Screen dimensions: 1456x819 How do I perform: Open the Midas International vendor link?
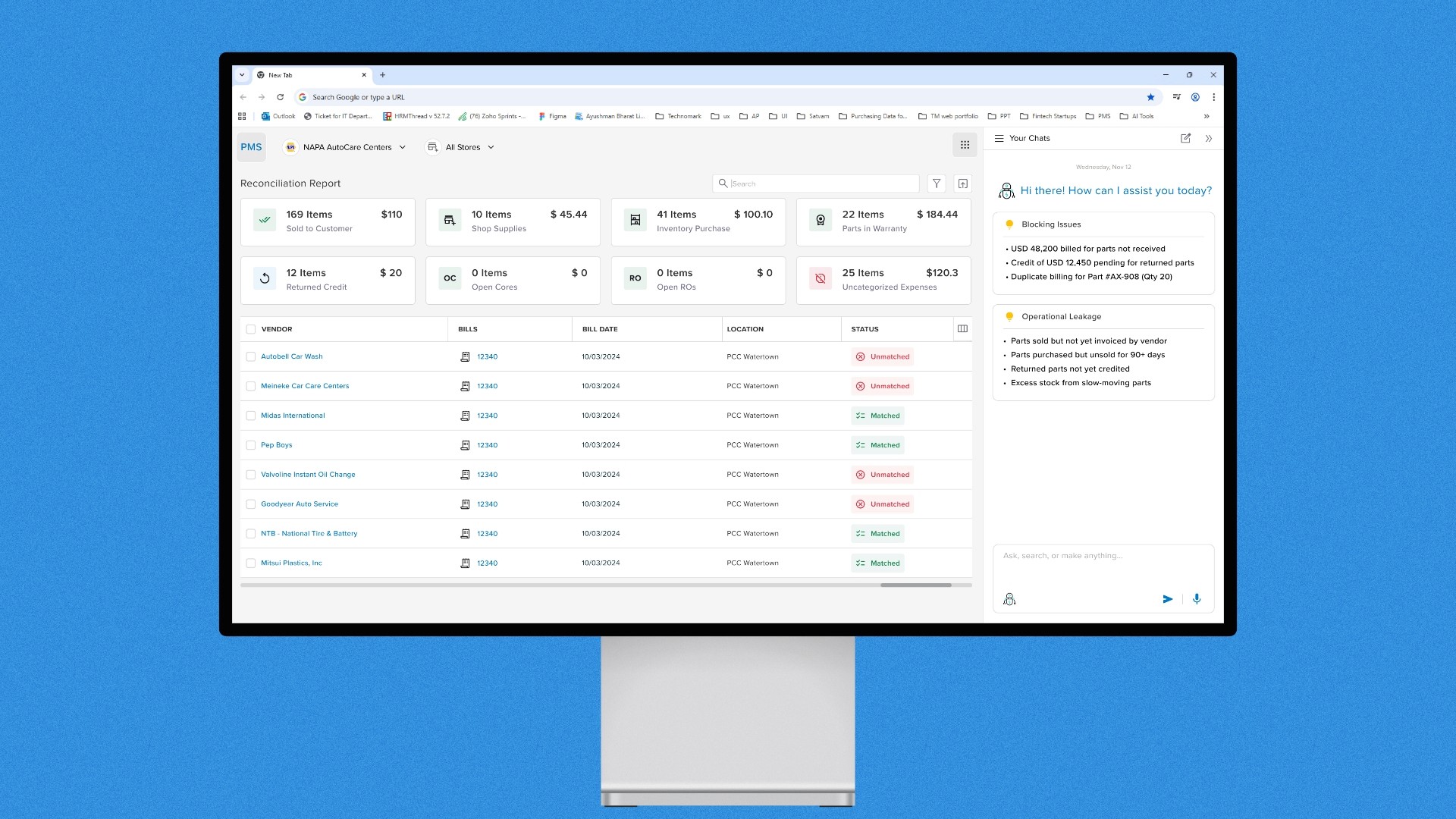[x=293, y=416]
